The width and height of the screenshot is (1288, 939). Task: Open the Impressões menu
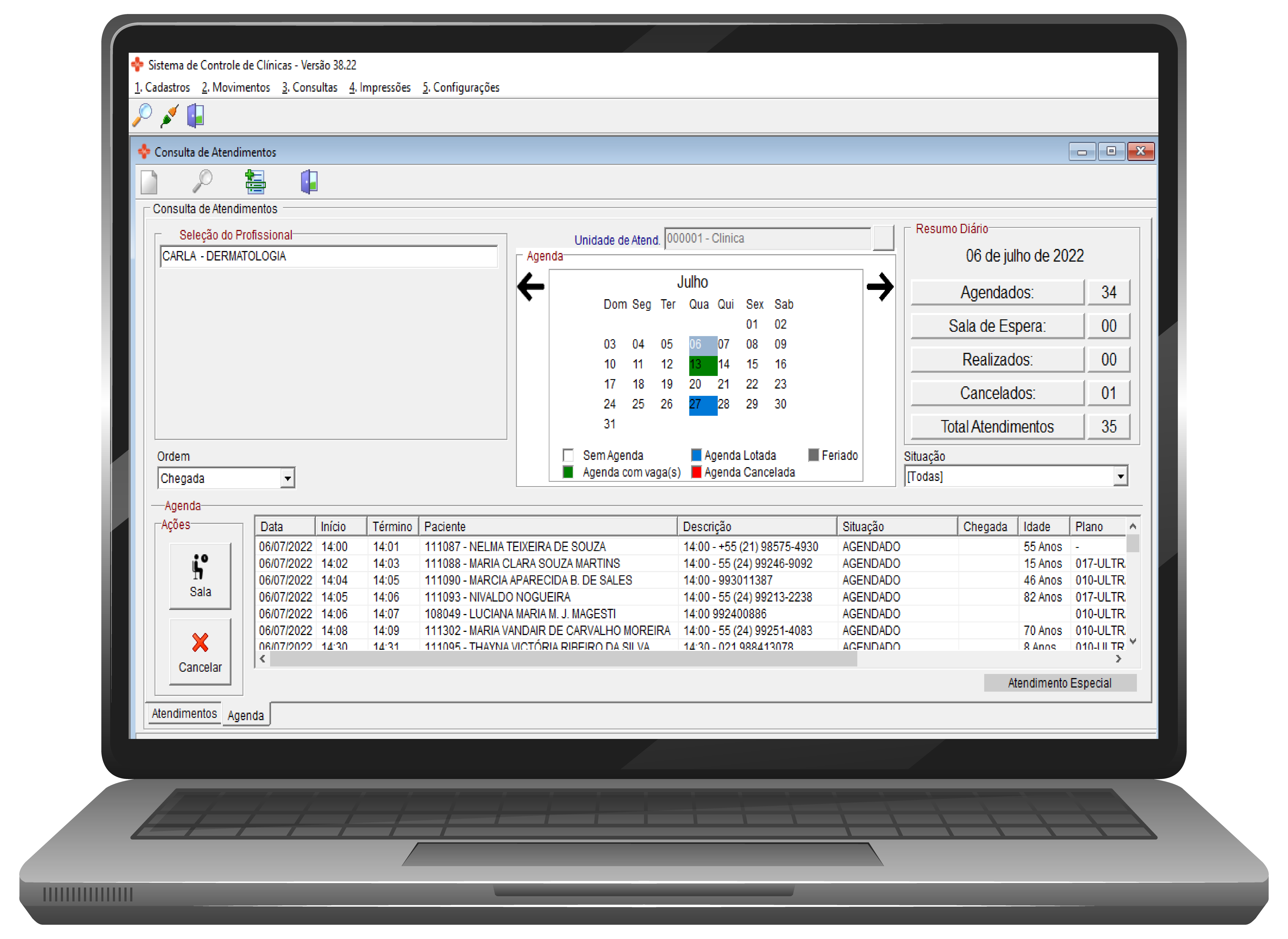pos(380,88)
